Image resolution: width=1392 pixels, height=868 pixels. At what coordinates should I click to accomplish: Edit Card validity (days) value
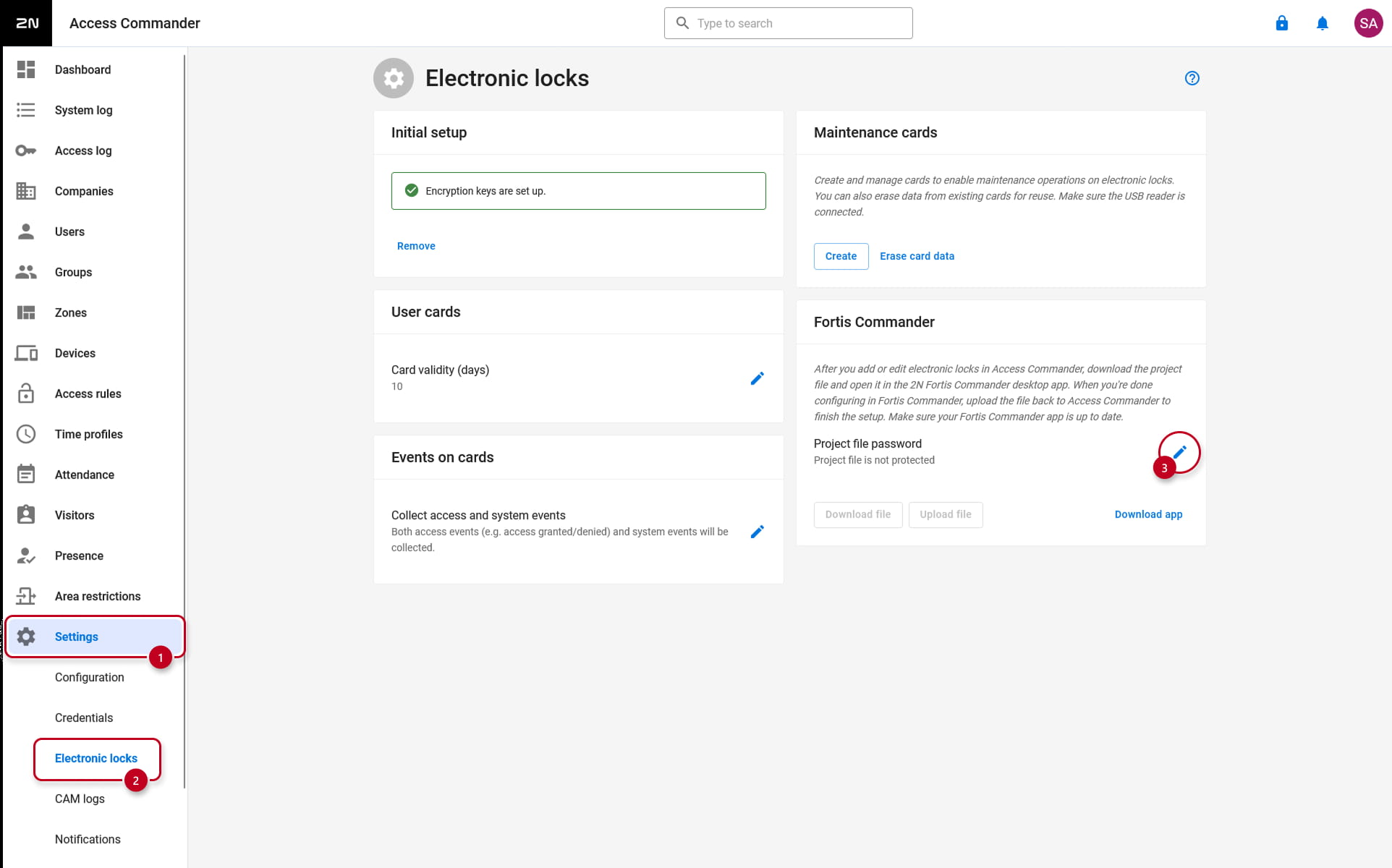(757, 378)
